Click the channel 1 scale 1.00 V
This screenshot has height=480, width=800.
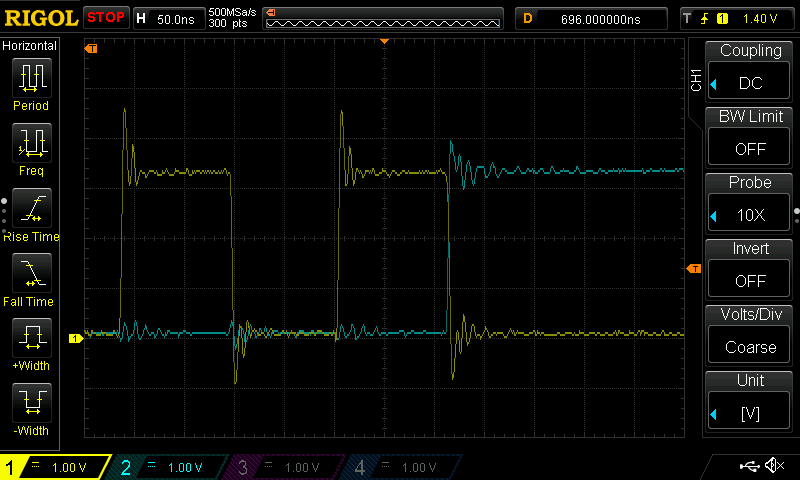tap(69, 468)
